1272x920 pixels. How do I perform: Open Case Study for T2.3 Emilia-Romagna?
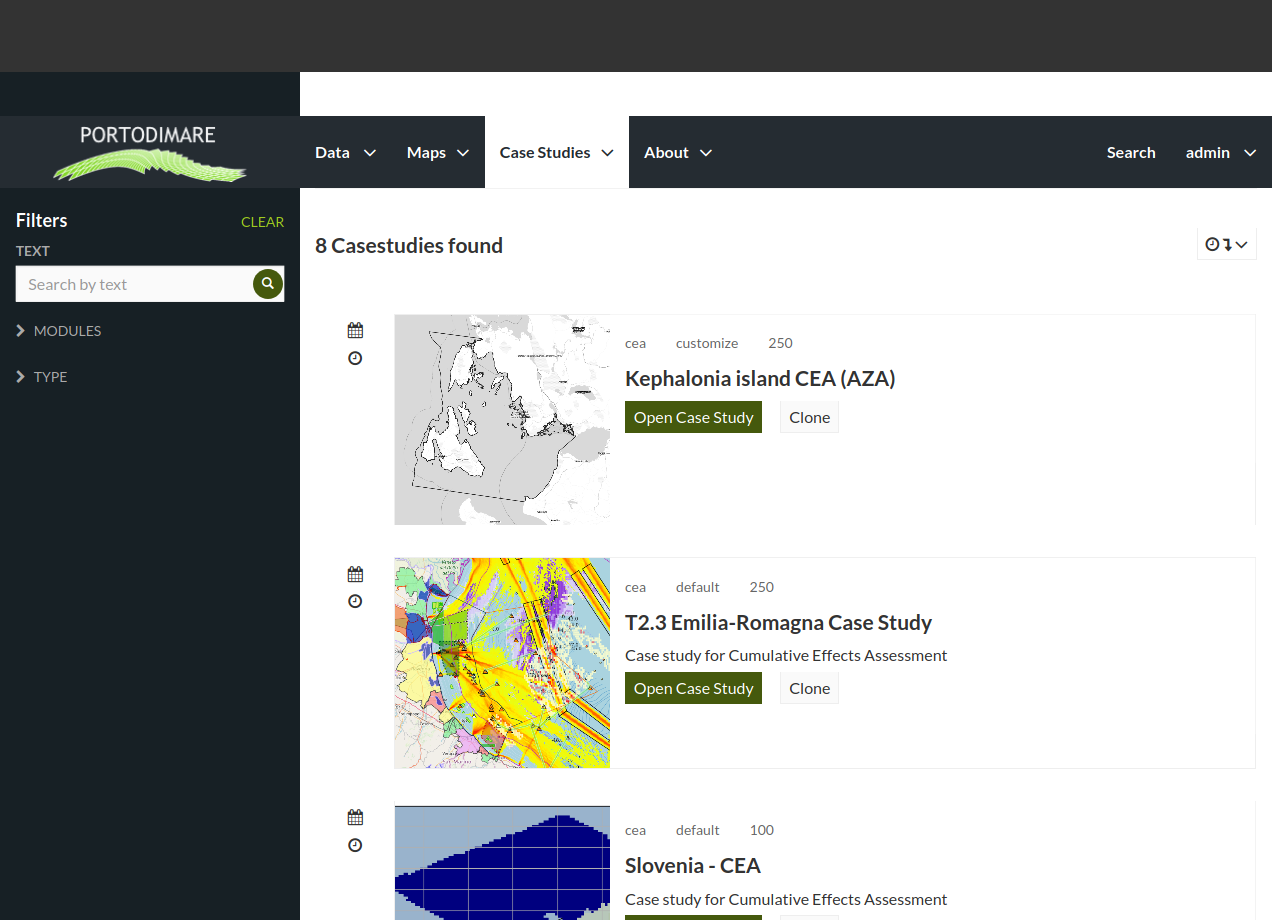(693, 688)
